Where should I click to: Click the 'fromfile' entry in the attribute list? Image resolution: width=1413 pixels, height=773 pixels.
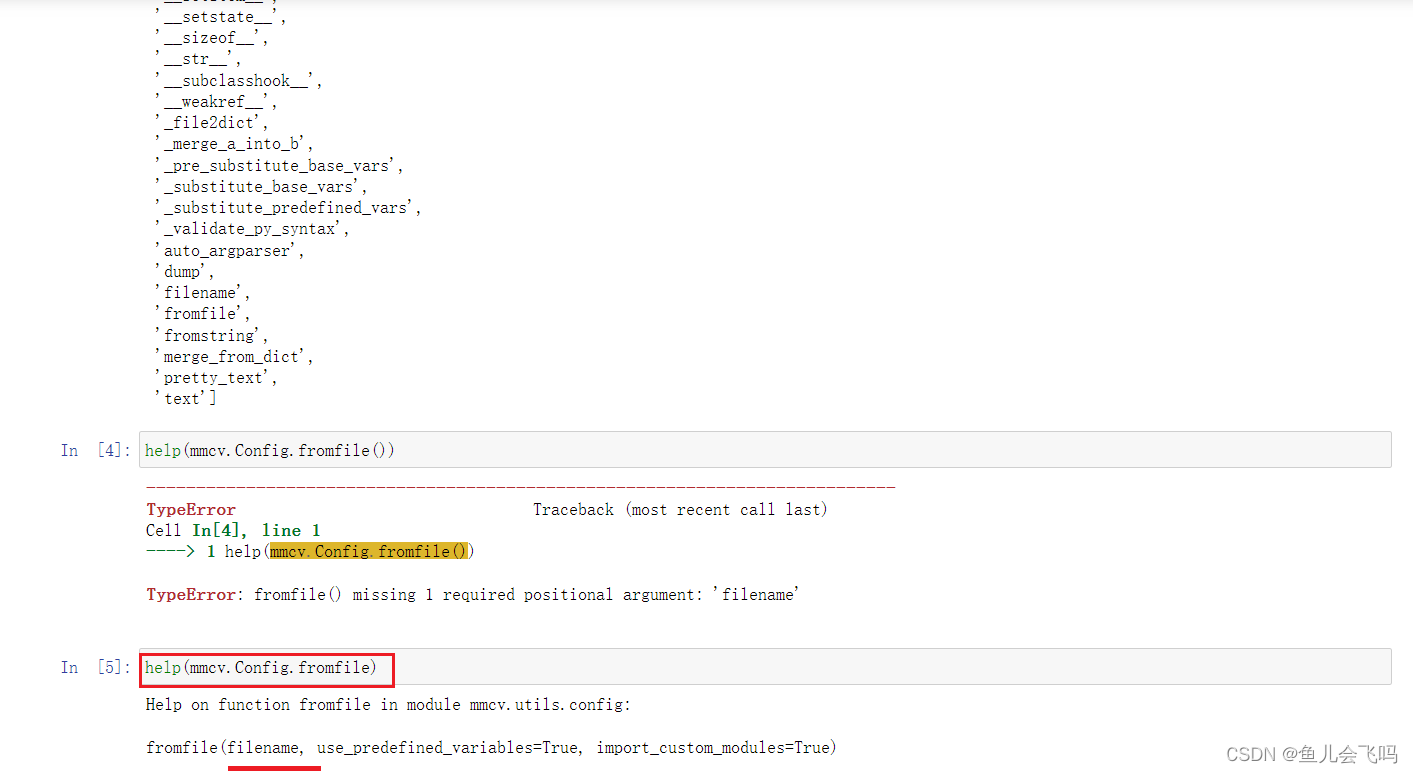tap(200, 313)
